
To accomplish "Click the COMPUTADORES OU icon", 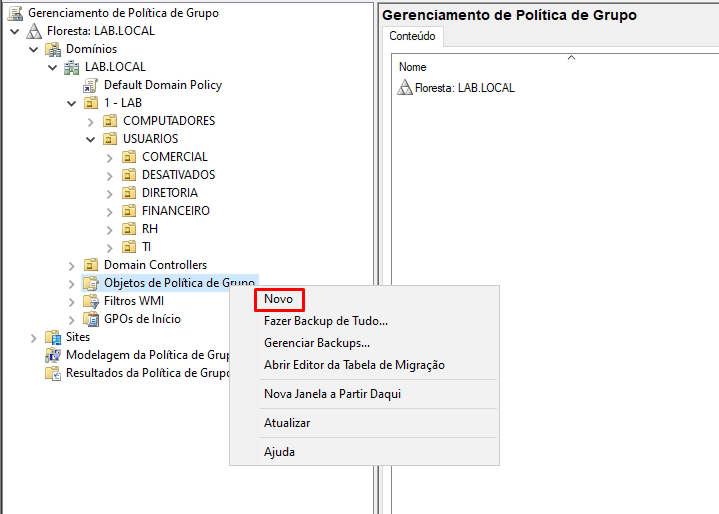I will (x=110, y=121).
